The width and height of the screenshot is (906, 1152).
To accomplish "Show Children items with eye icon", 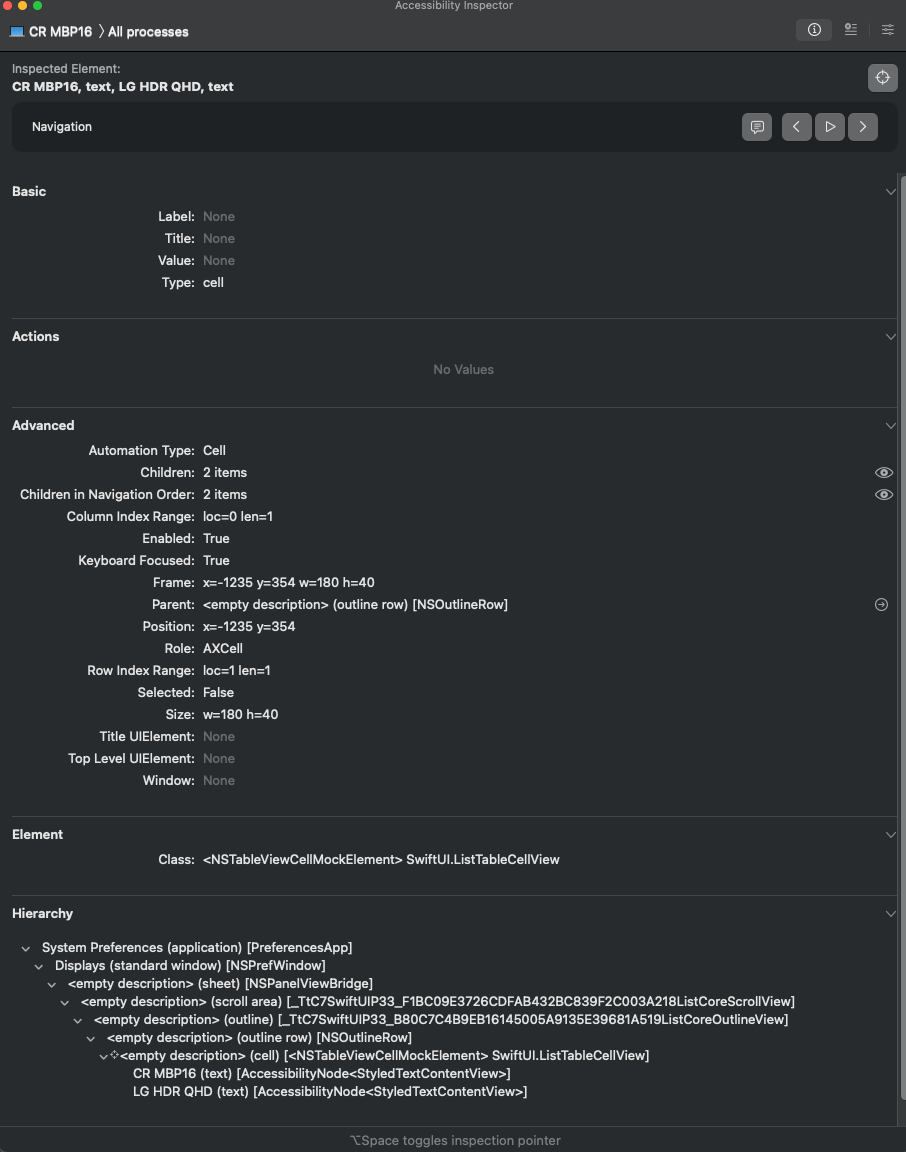I will [x=884, y=472].
